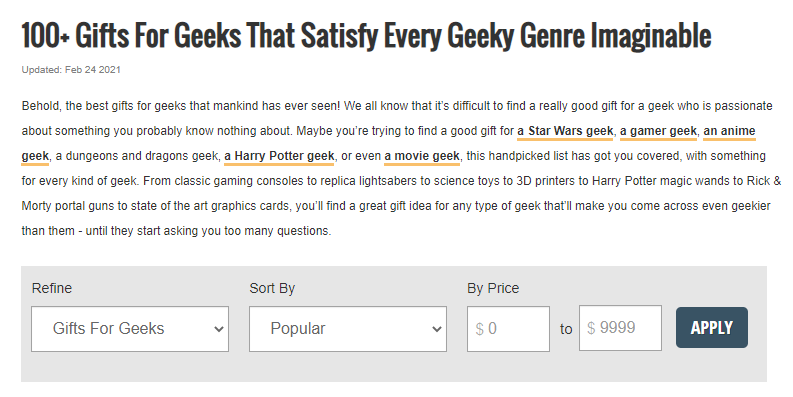Open the 'a Star Wars geek' link
The height and width of the screenshot is (397, 793).
565,131
